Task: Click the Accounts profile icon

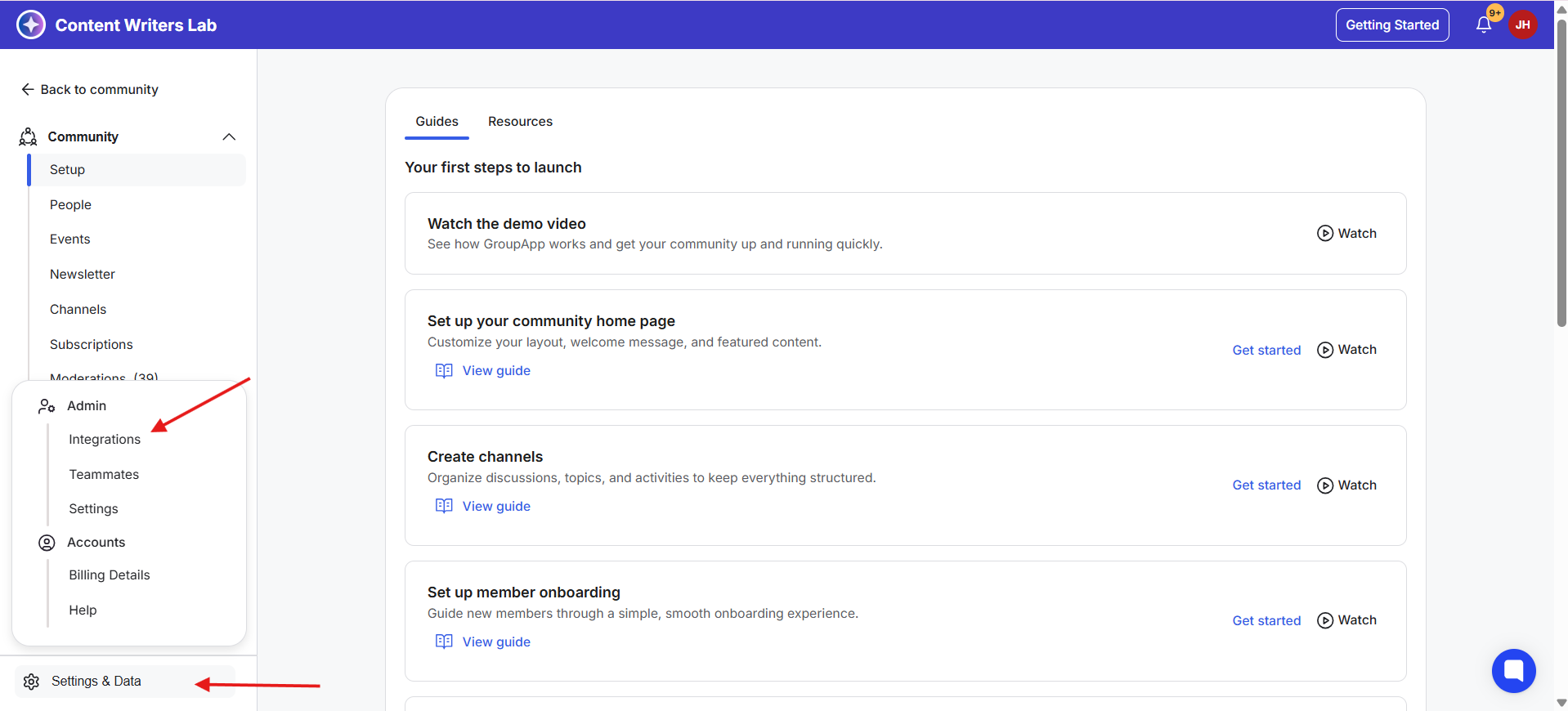Action: coord(47,543)
